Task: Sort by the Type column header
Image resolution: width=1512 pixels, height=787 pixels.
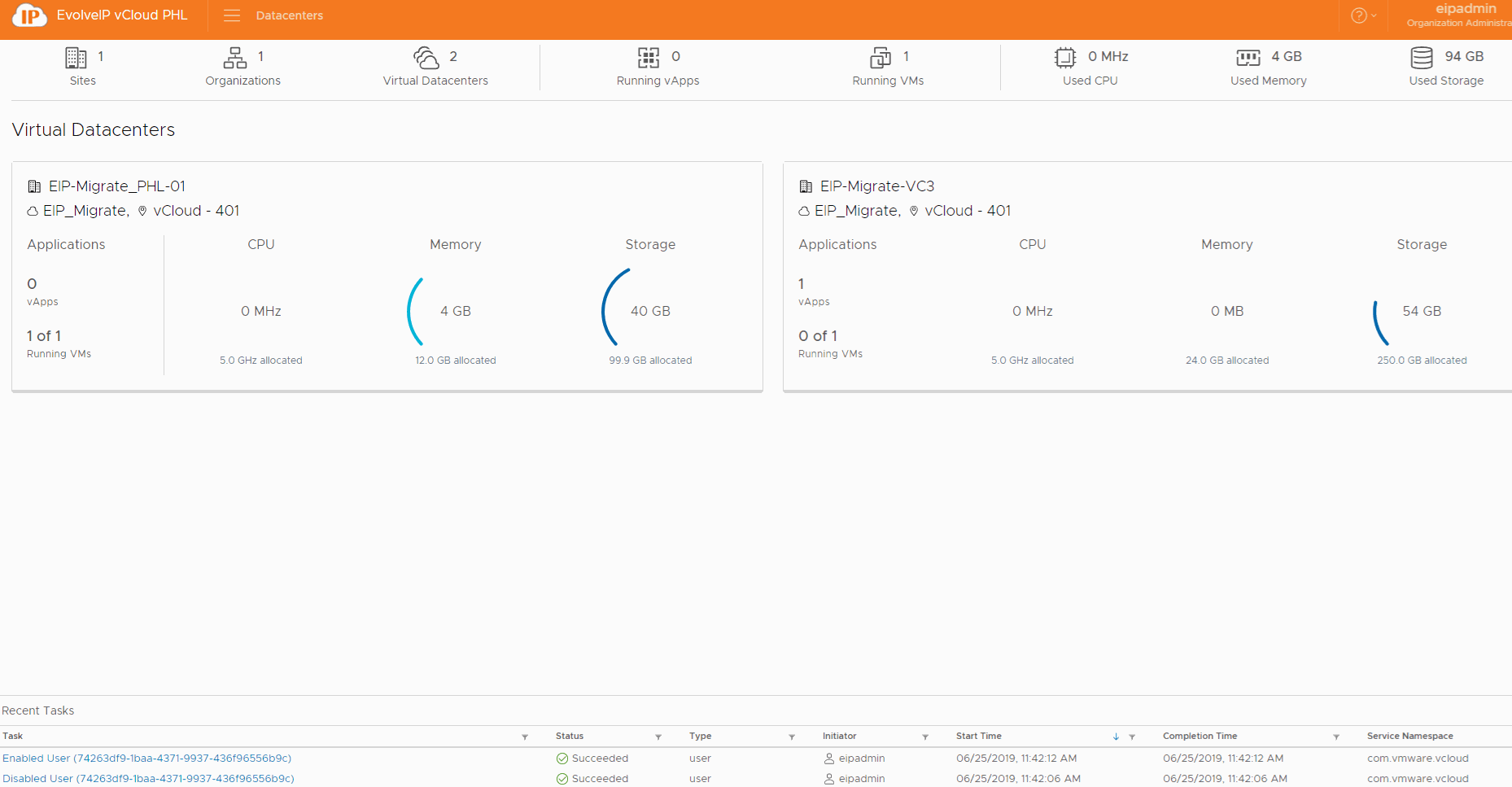Action: [700, 736]
